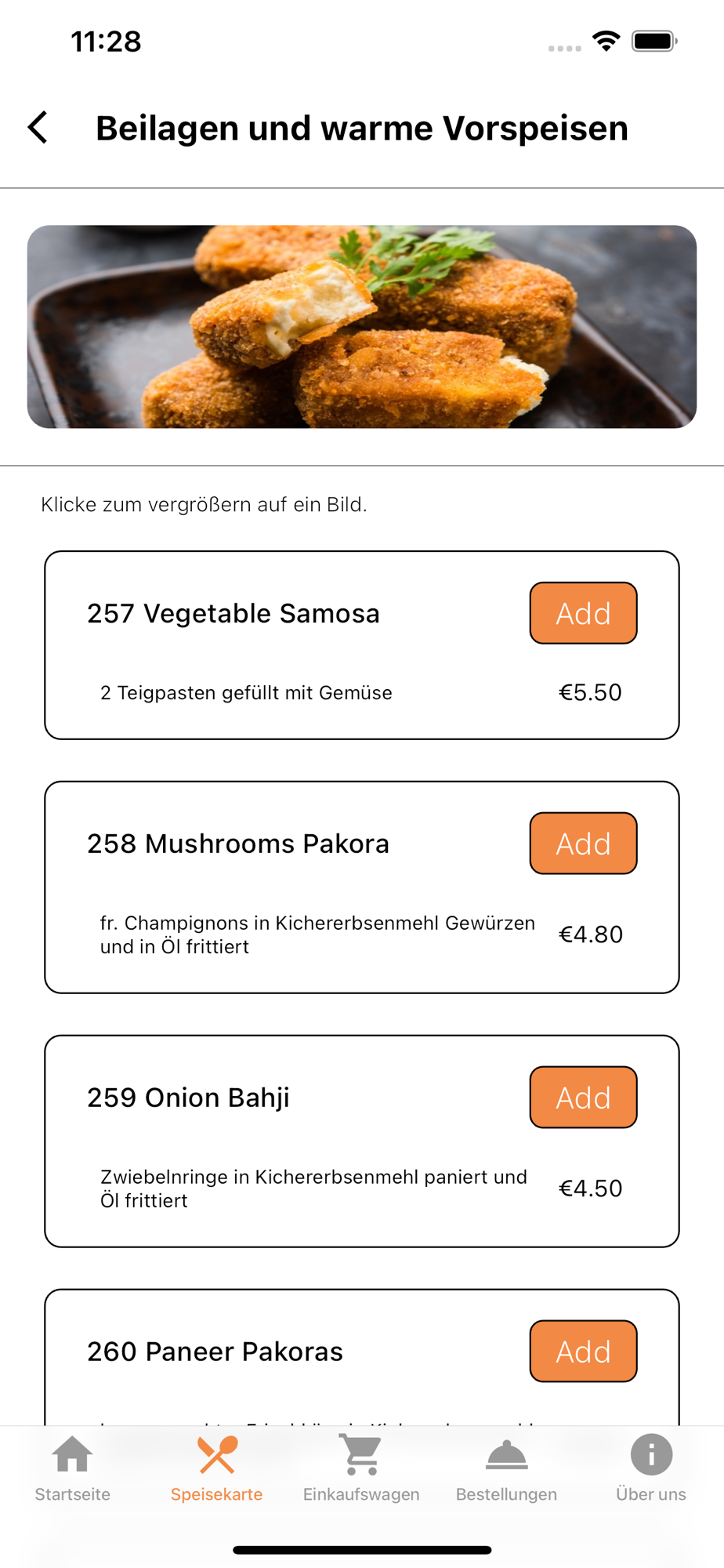Add 257 Vegetable Samosa to cart
Image resolution: width=724 pixels, height=1568 pixels.
583,613
